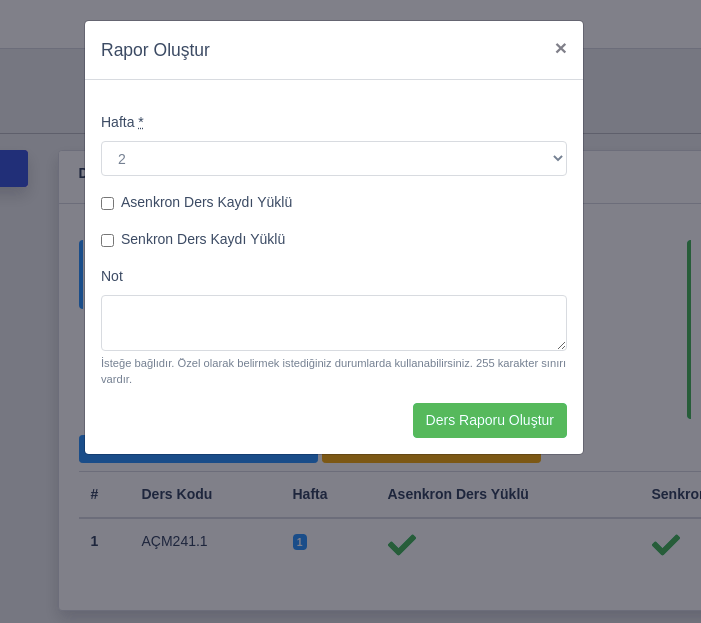This screenshot has width=701, height=623.
Task: Click the blue button behind the dialog
Action: 198,458
